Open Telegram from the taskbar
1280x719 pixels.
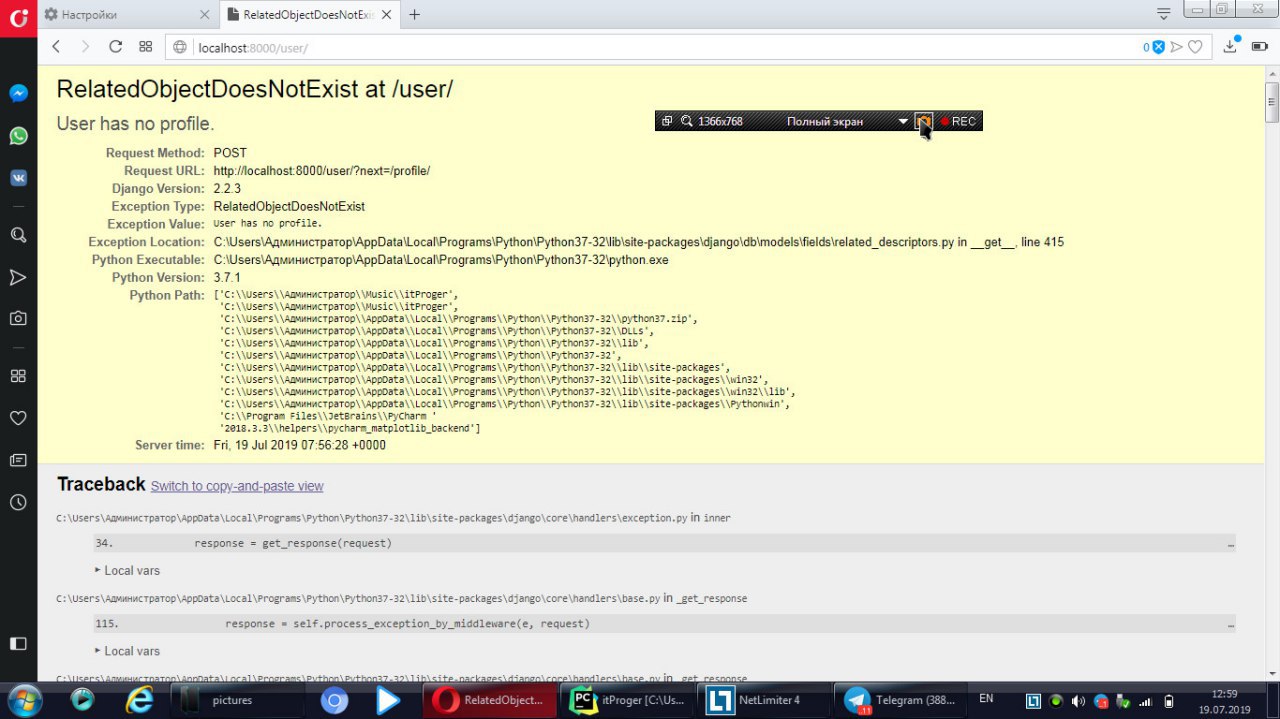(x=902, y=700)
